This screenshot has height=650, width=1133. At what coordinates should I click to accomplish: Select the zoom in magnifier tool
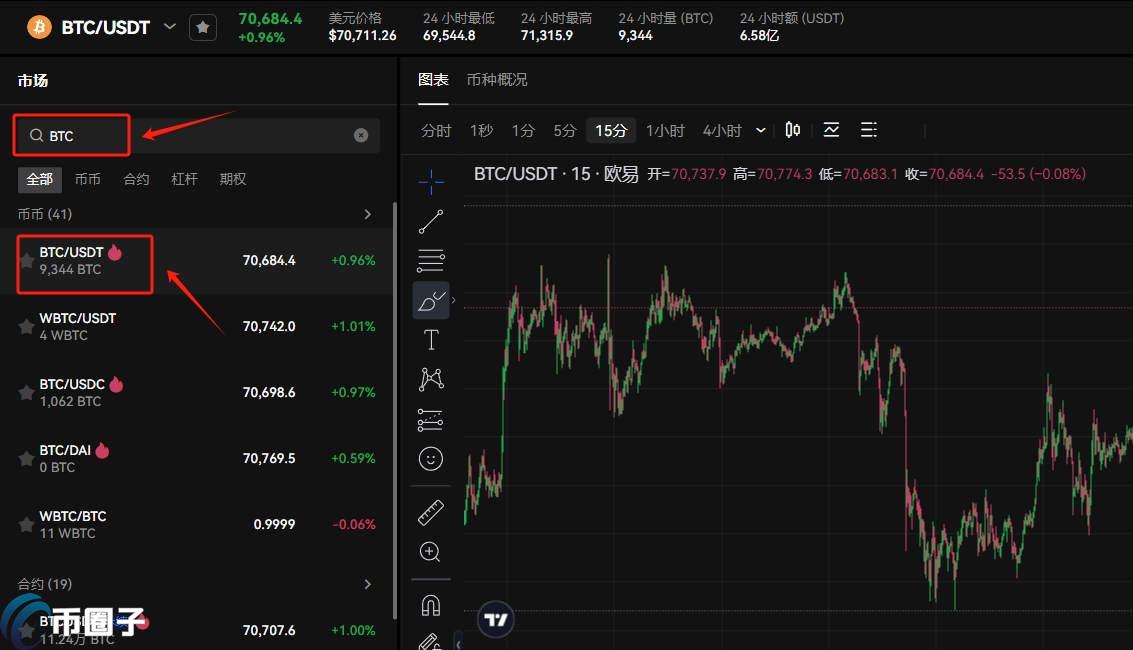click(x=431, y=552)
